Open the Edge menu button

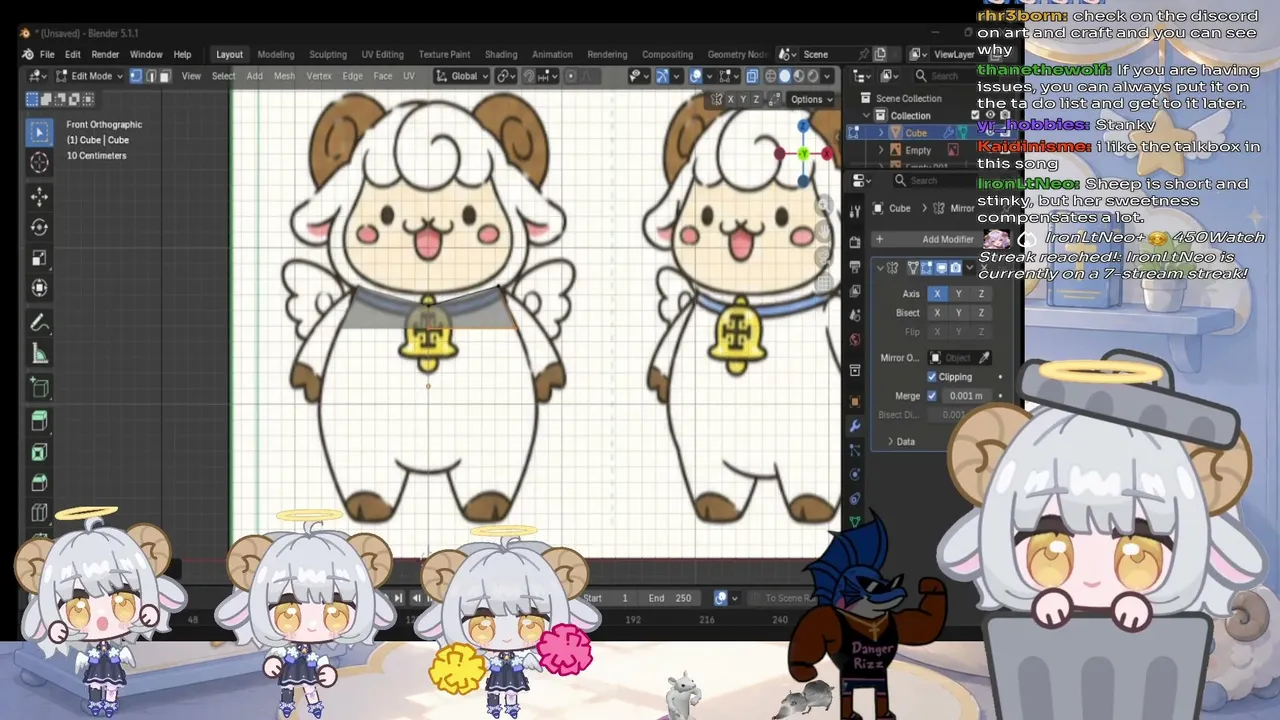tap(353, 76)
